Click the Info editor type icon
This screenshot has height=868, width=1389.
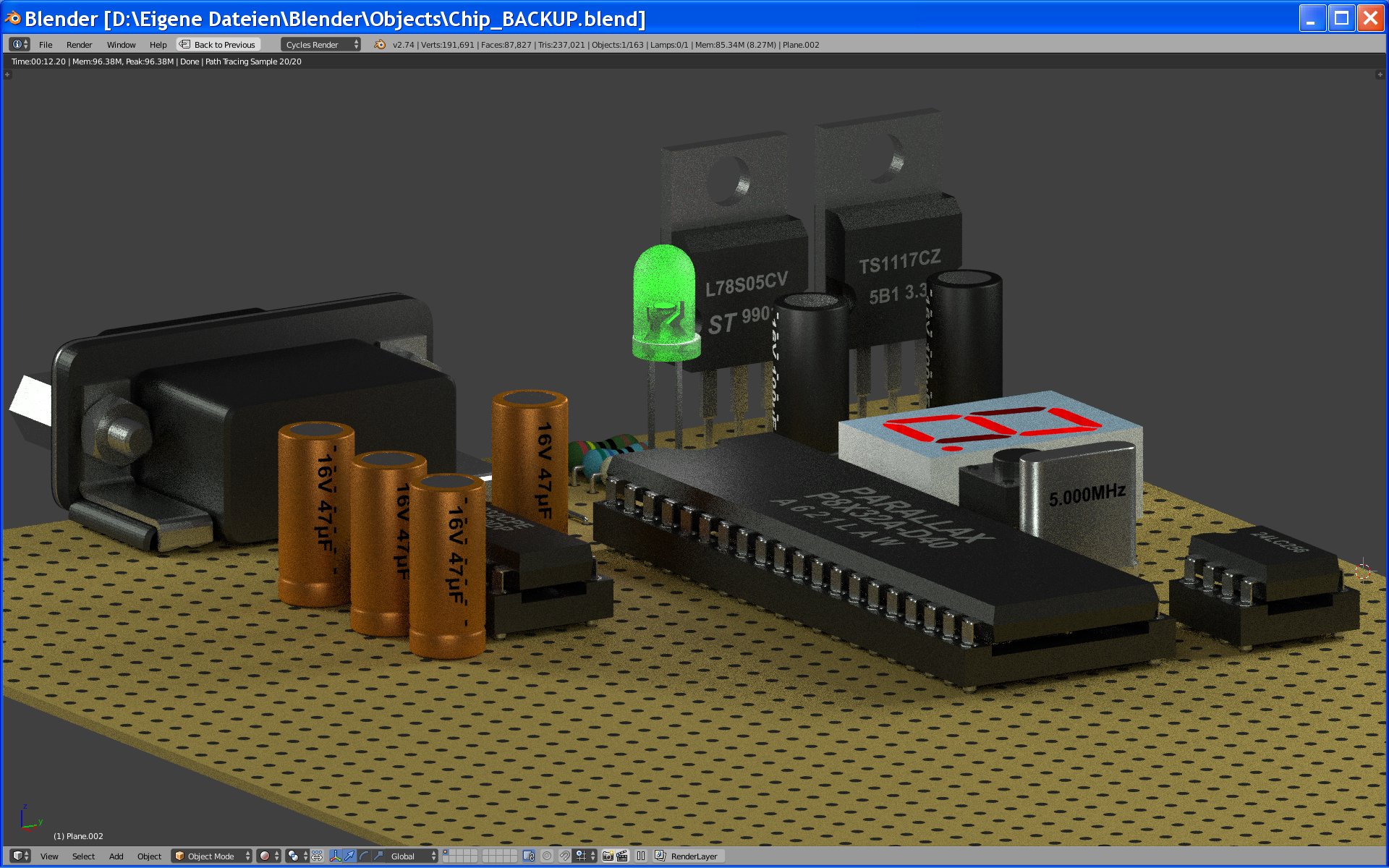pos(20,44)
